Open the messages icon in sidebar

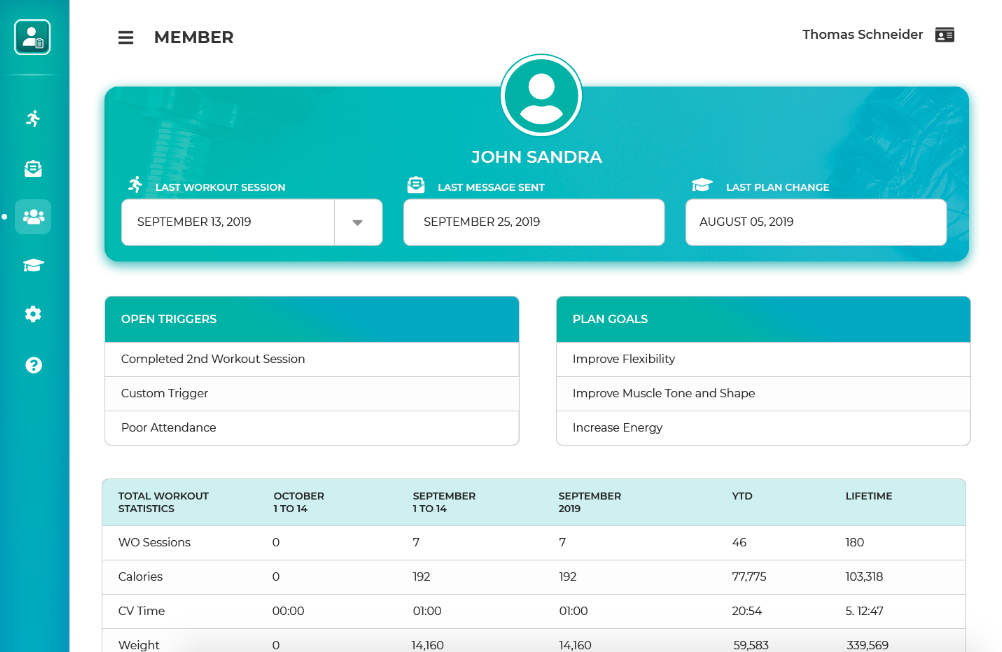[x=33, y=168]
